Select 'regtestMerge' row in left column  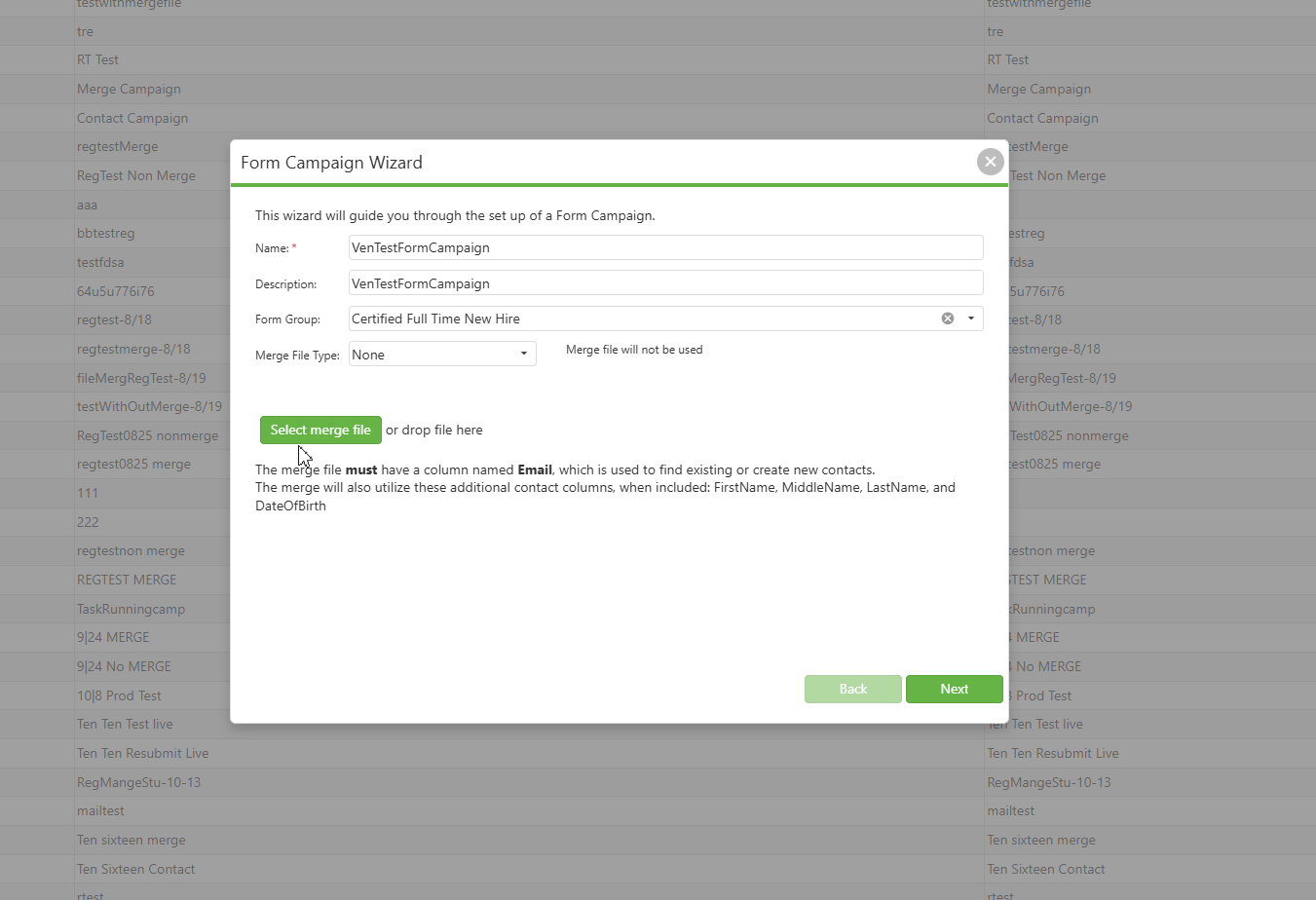tap(117, 146)
